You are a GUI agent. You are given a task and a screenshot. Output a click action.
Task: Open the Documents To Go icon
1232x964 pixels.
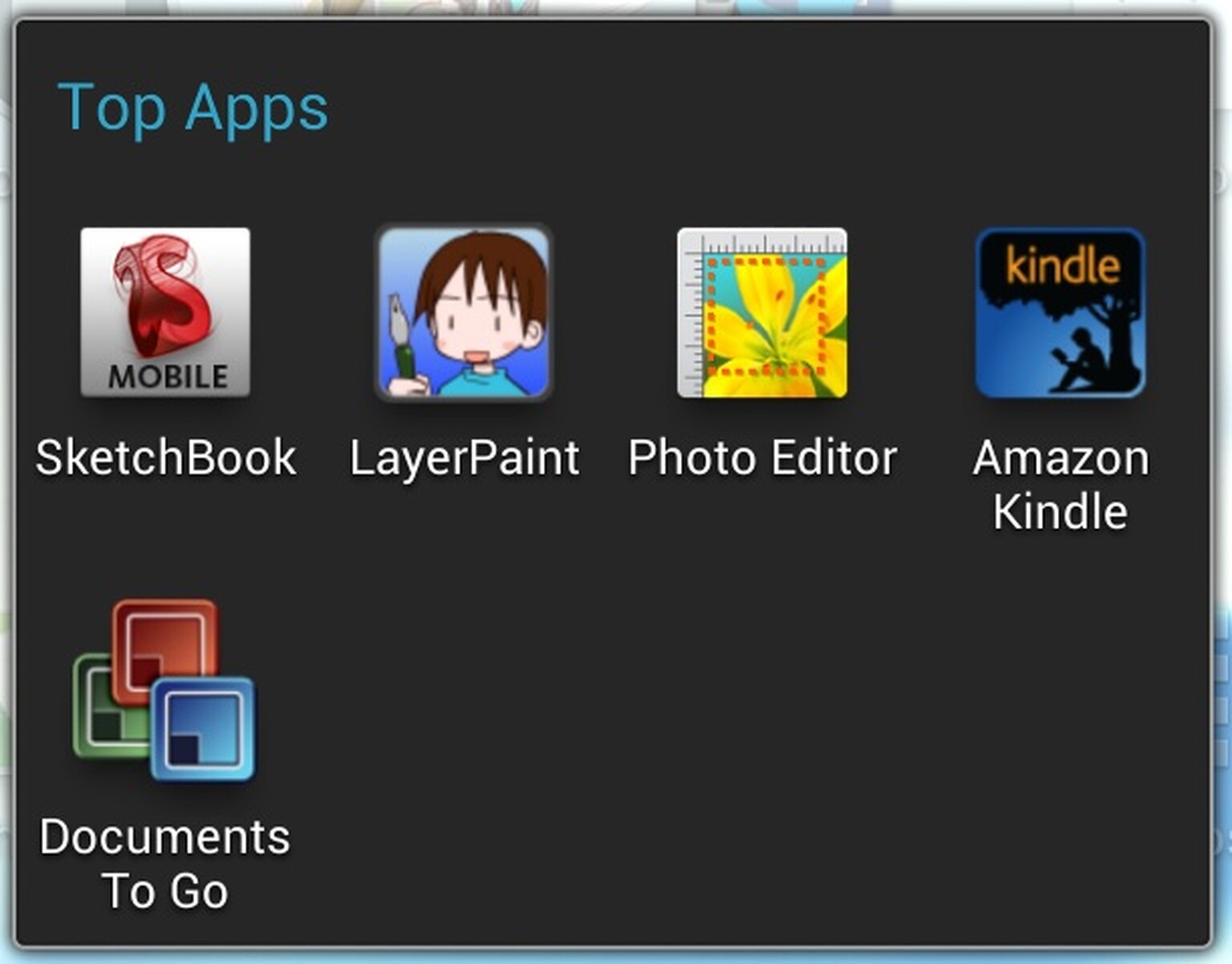[164, 691]
